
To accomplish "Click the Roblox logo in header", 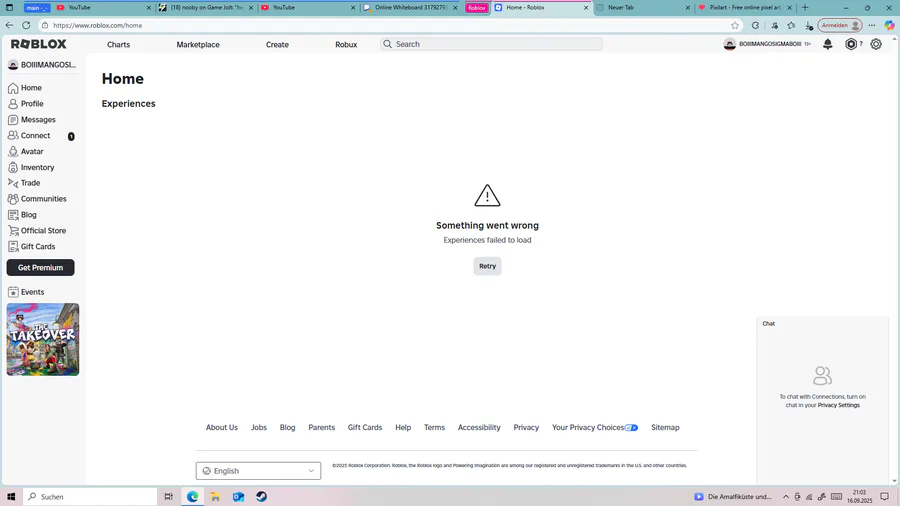I will (x=38, y=44).
